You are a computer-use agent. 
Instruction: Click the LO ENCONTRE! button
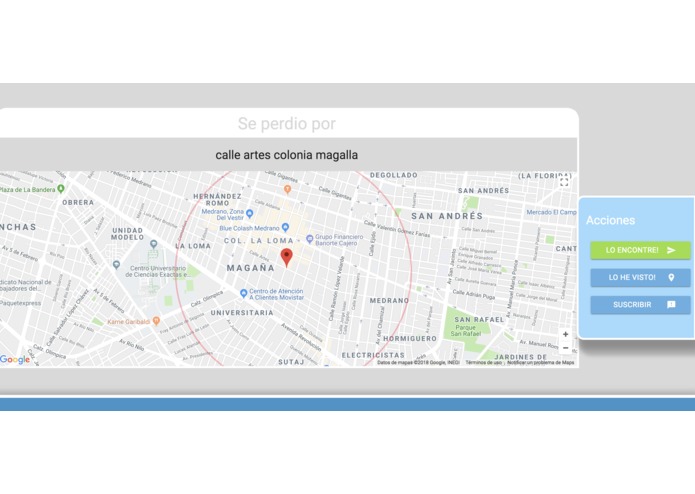click(x=640, y=250)
